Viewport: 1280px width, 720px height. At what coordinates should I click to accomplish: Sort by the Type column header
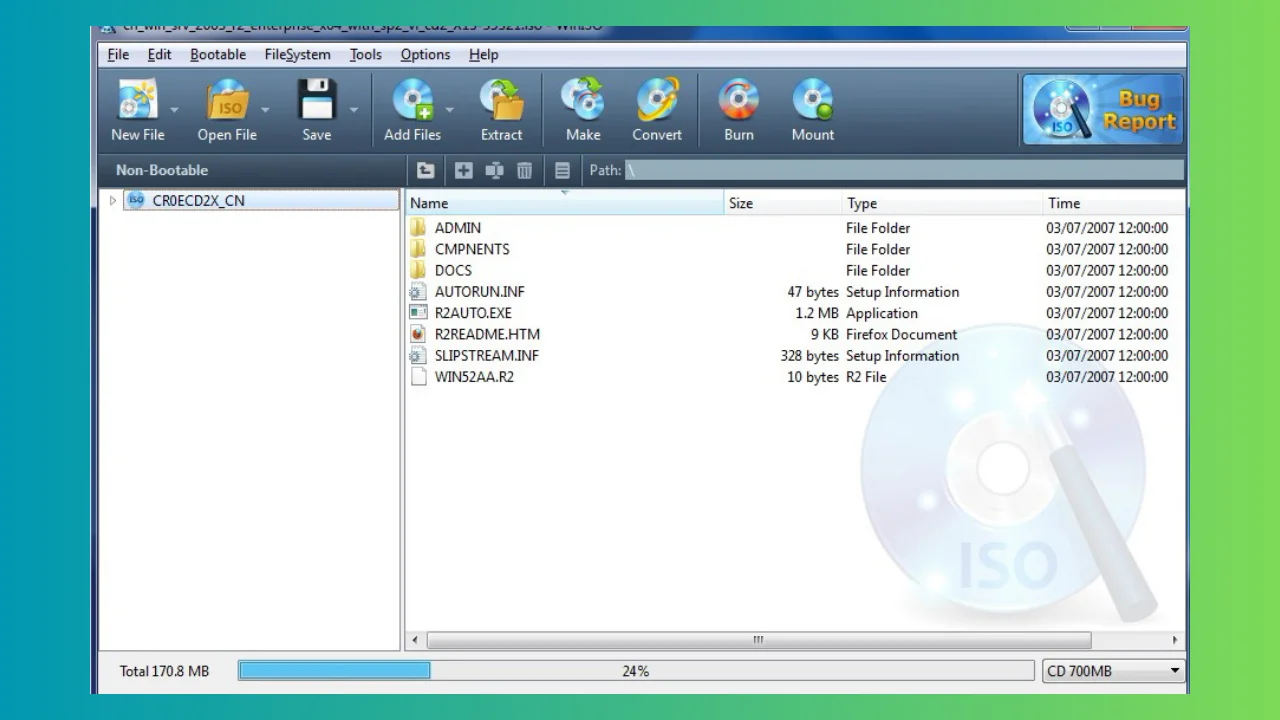click(942, 203)
